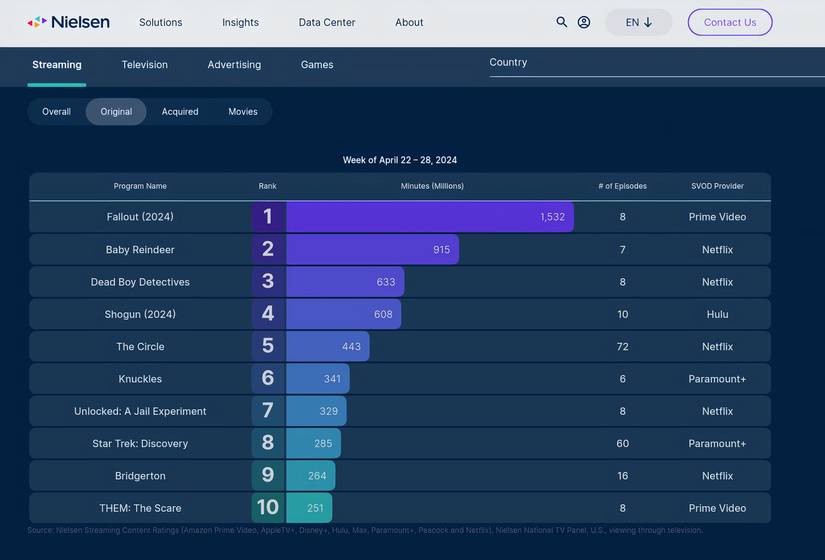
Task: Toggle the Overall filter pill
Action: point(56,112)
